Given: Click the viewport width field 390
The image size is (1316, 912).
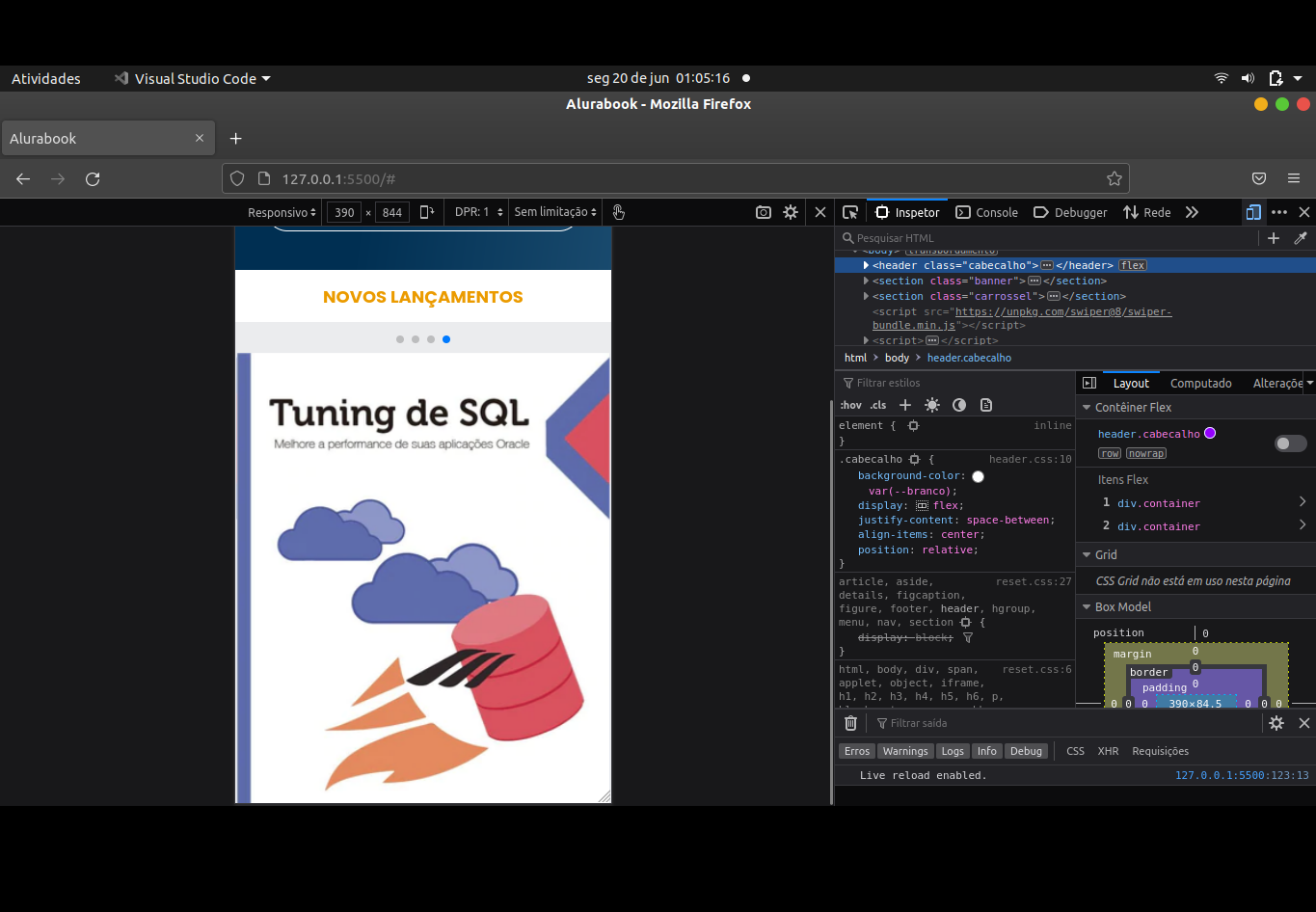Looking at the screenshot, I should (x=344, y=212).
